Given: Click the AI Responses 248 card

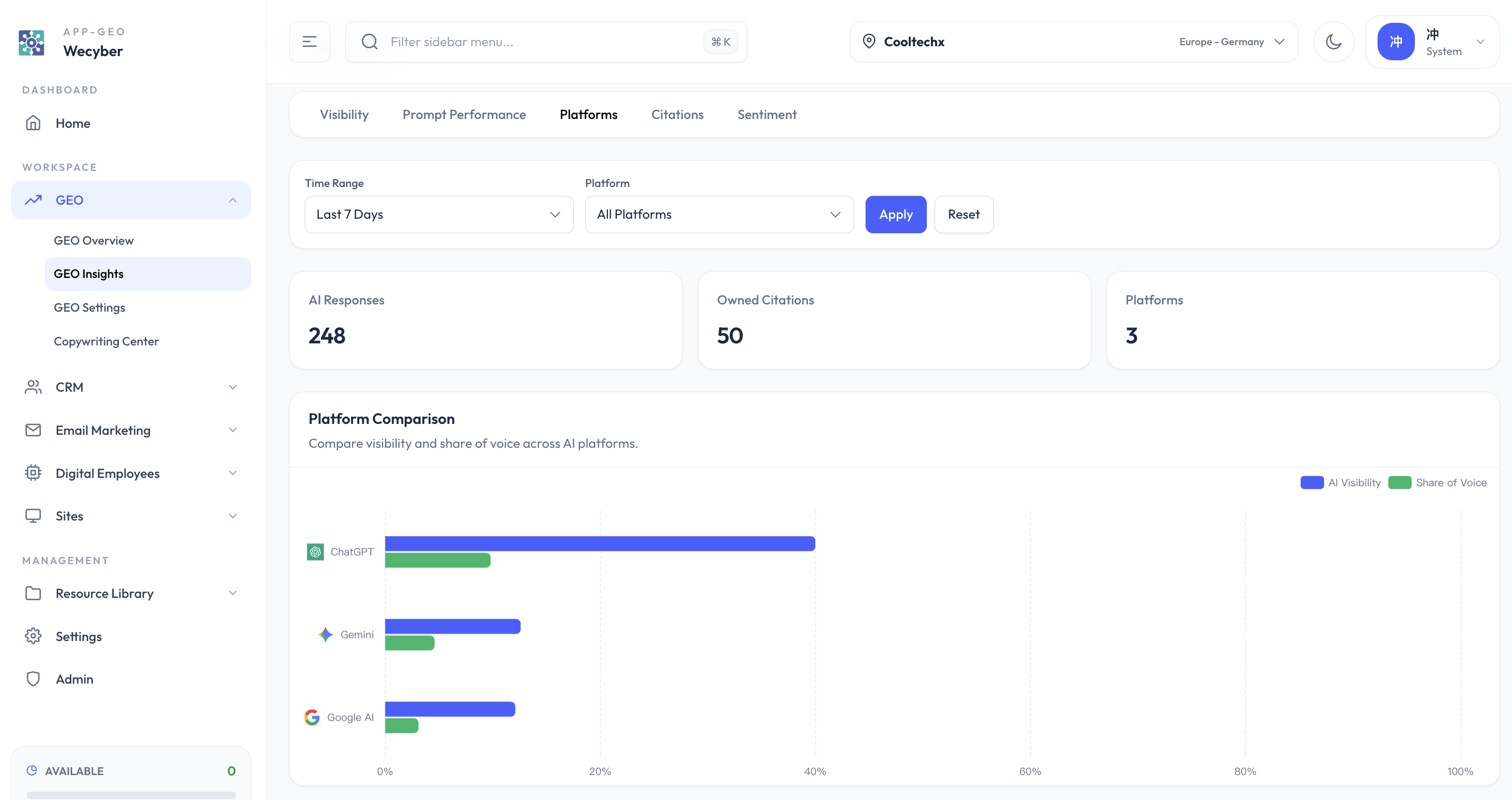Looking at the screenshot, I should tap(485, 320).
